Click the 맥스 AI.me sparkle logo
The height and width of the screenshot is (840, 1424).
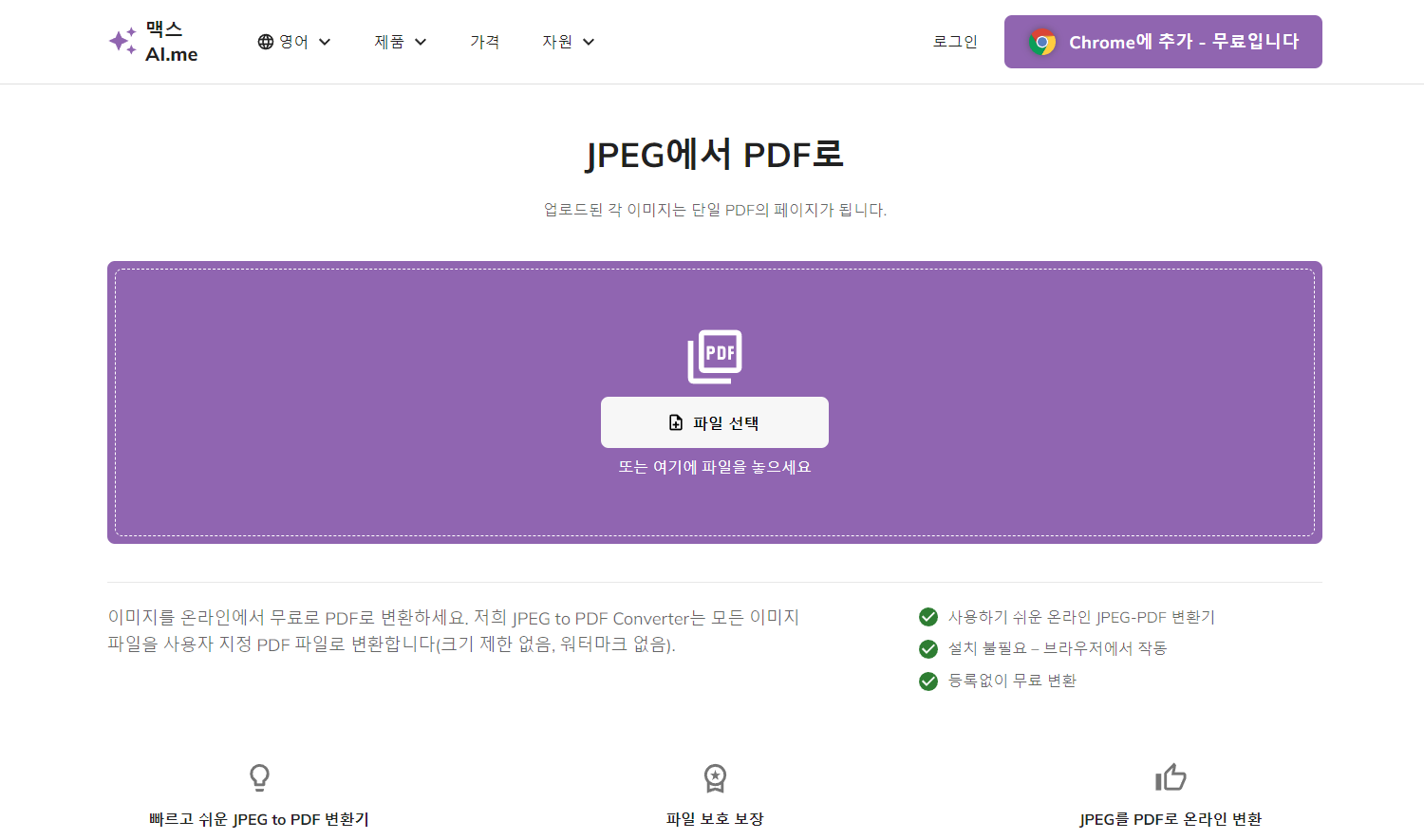[x=122, y=41]
